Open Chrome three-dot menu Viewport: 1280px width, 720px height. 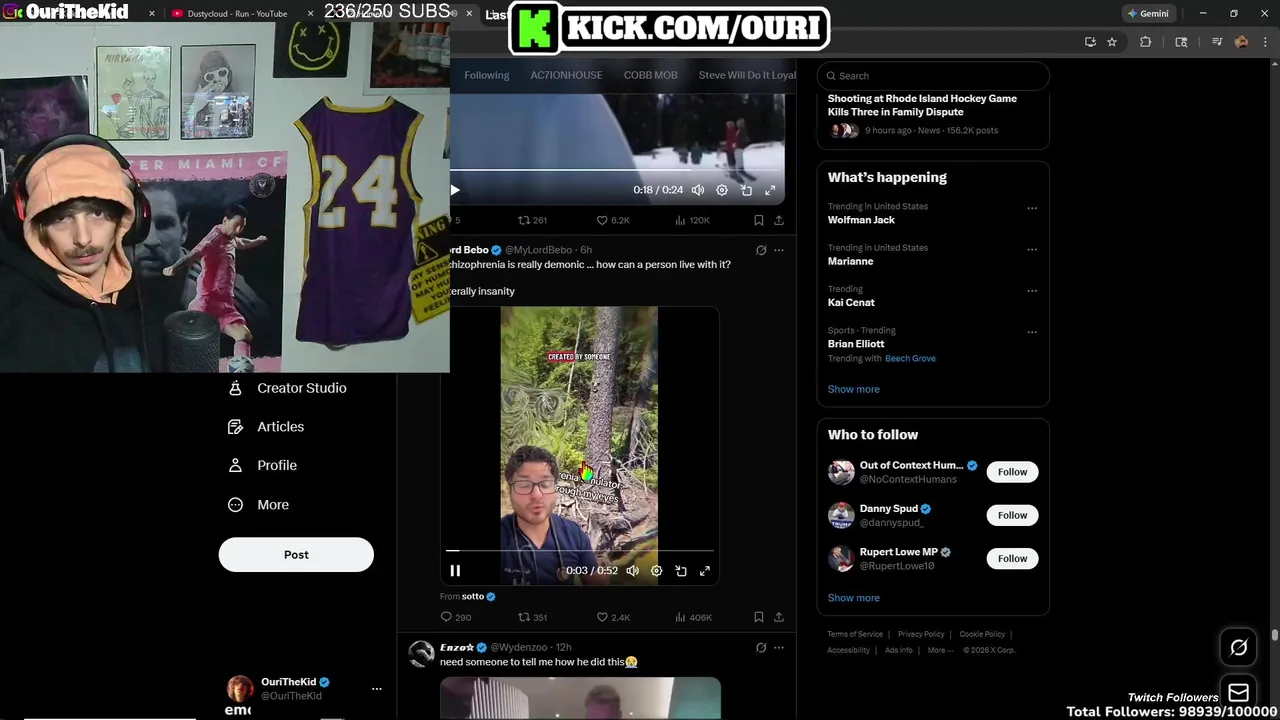1264,42
